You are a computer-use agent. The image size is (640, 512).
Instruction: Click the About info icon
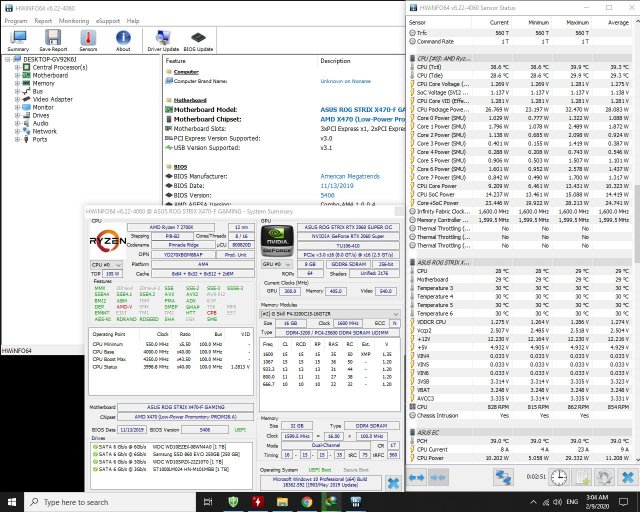pos(123,36)
